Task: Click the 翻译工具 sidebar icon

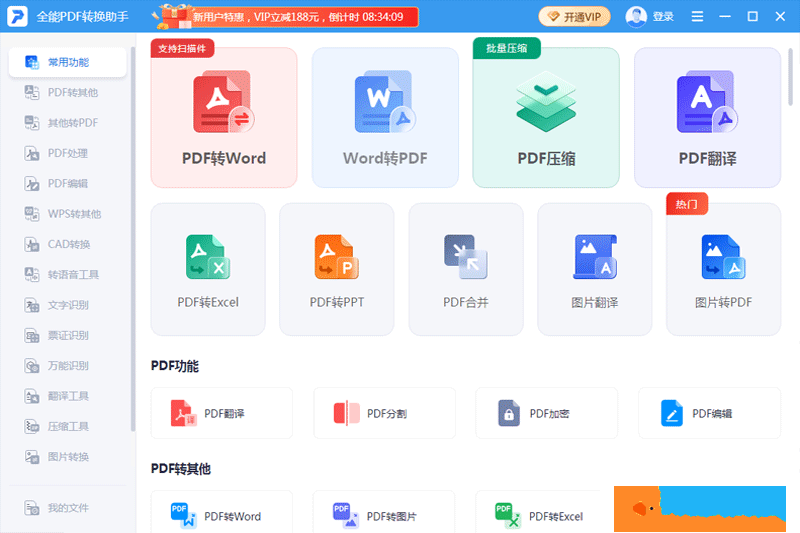Action: (32, 396)
